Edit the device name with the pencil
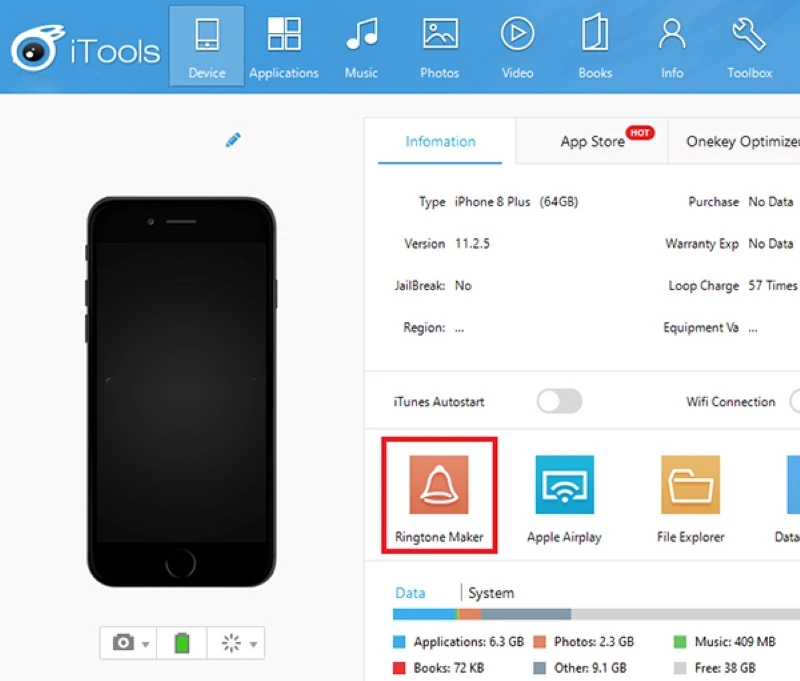Screen dimensions: 800x681 tap(233, 140)
